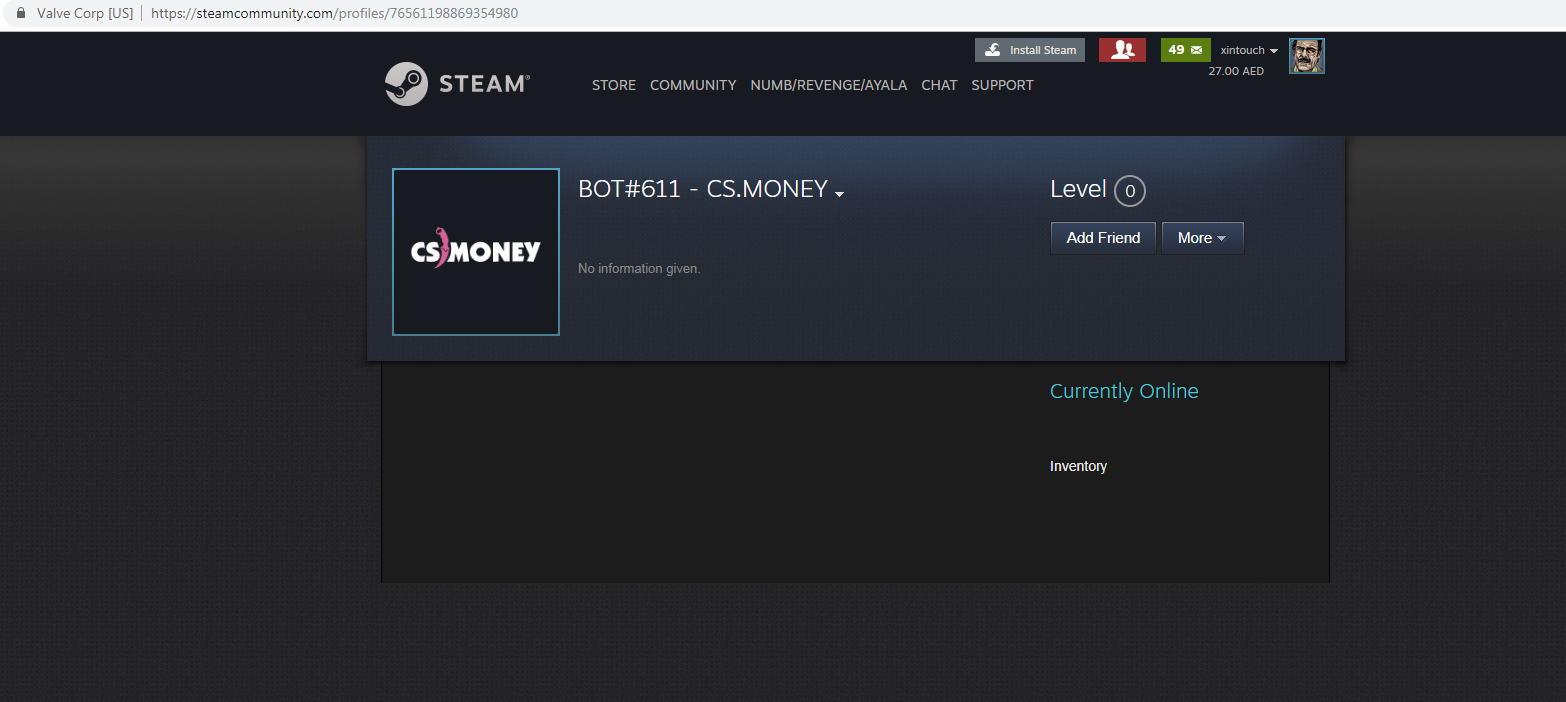
Task: Click the 27.00 AED wallet balance
Action: pos(1236,71)
